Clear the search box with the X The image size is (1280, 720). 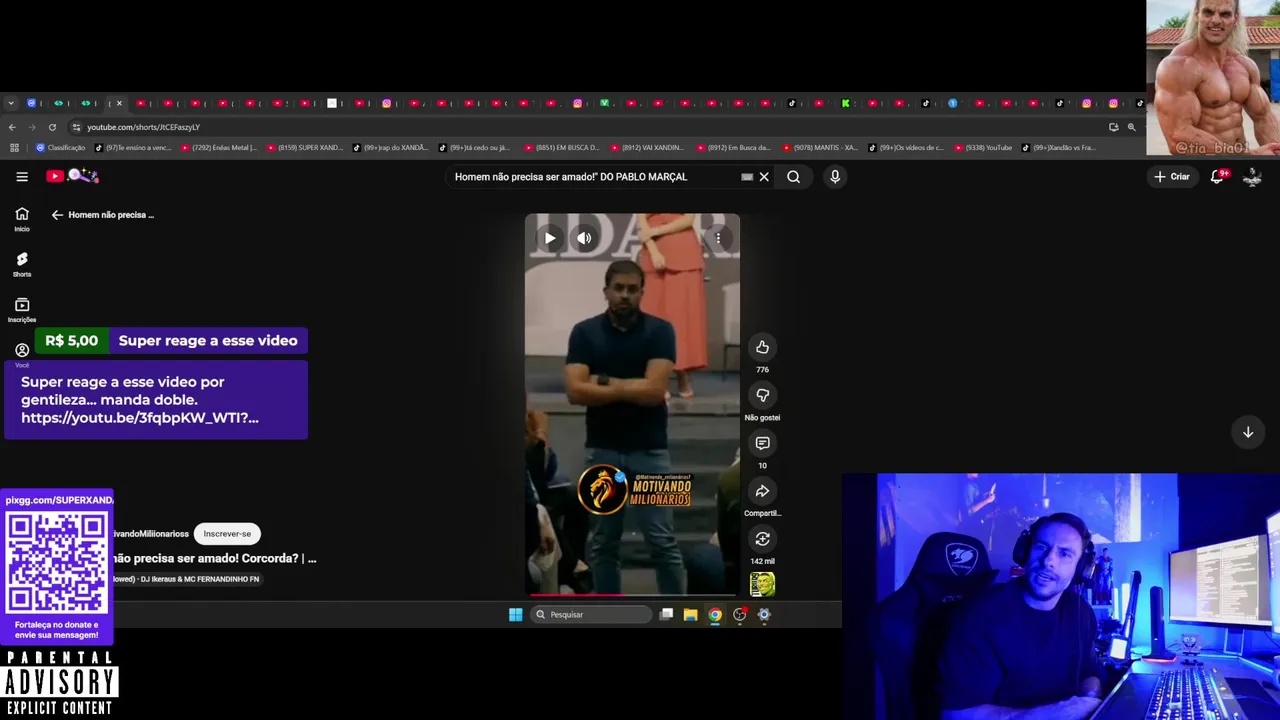[x=764, y=177]
